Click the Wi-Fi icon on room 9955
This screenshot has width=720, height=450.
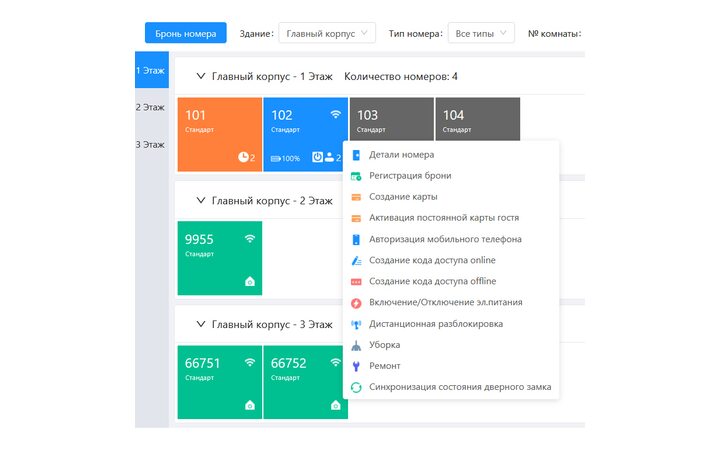[249, 239]
